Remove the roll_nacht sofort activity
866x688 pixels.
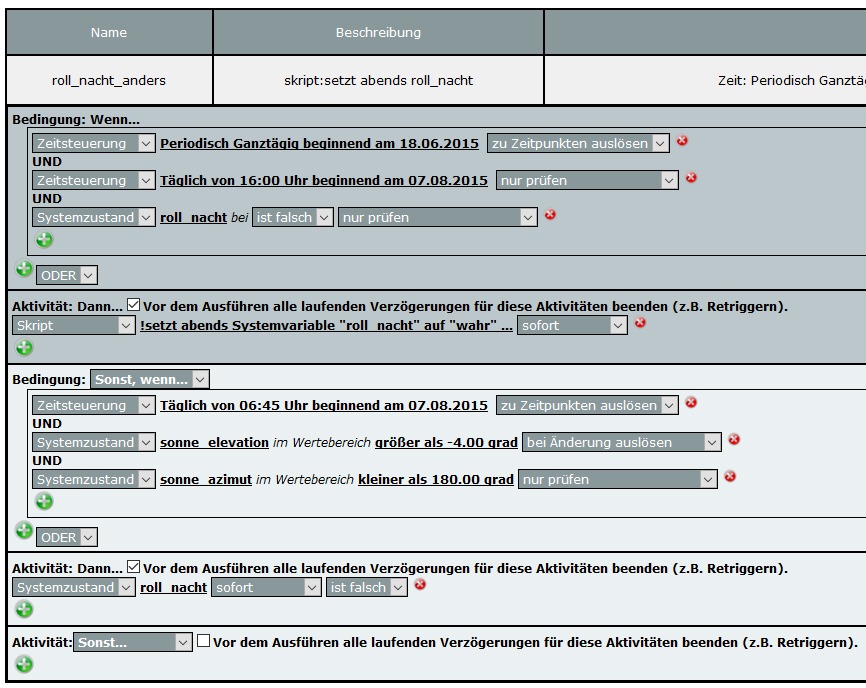(420, 584)
